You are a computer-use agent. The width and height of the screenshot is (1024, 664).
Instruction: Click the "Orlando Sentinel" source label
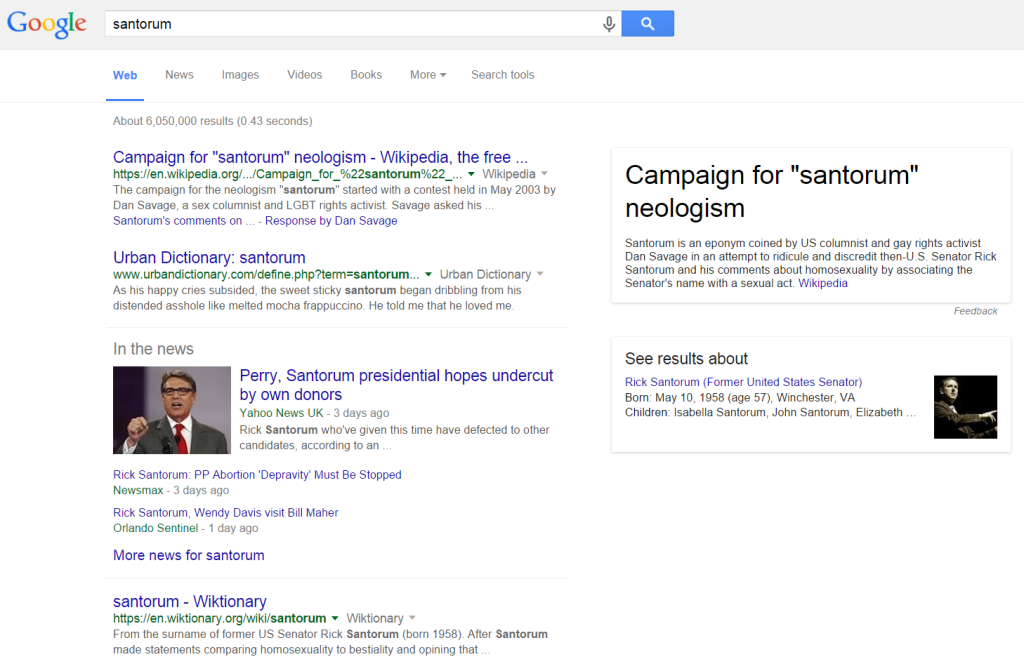pyautogui.click(x=155, y=528)
